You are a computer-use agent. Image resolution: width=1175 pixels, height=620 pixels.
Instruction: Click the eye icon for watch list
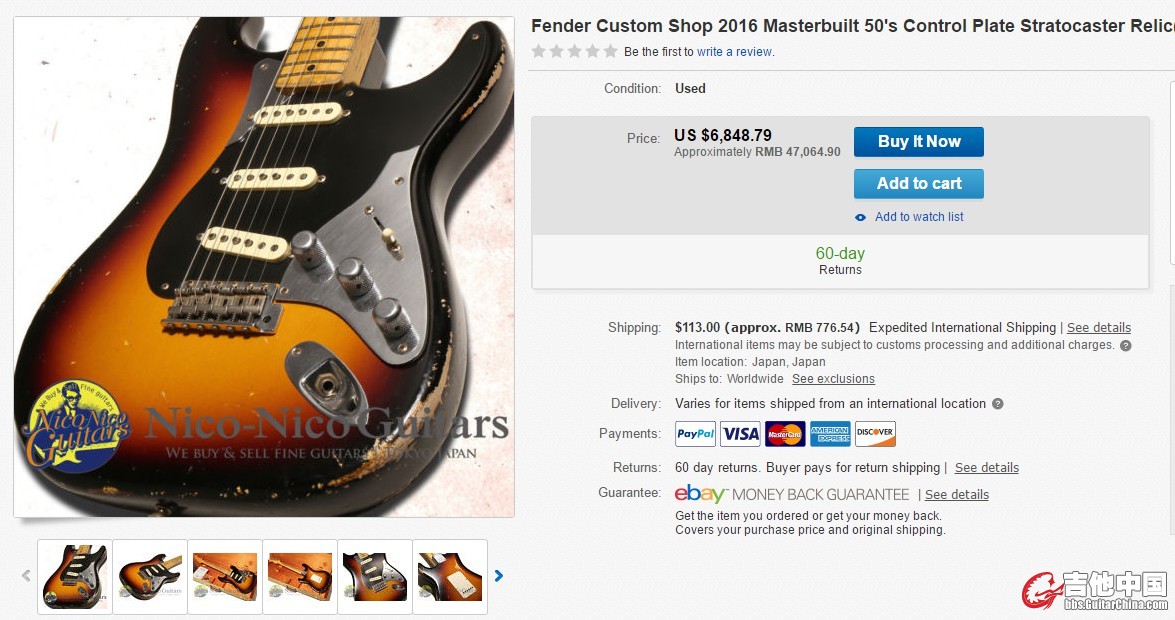[860, 217]
